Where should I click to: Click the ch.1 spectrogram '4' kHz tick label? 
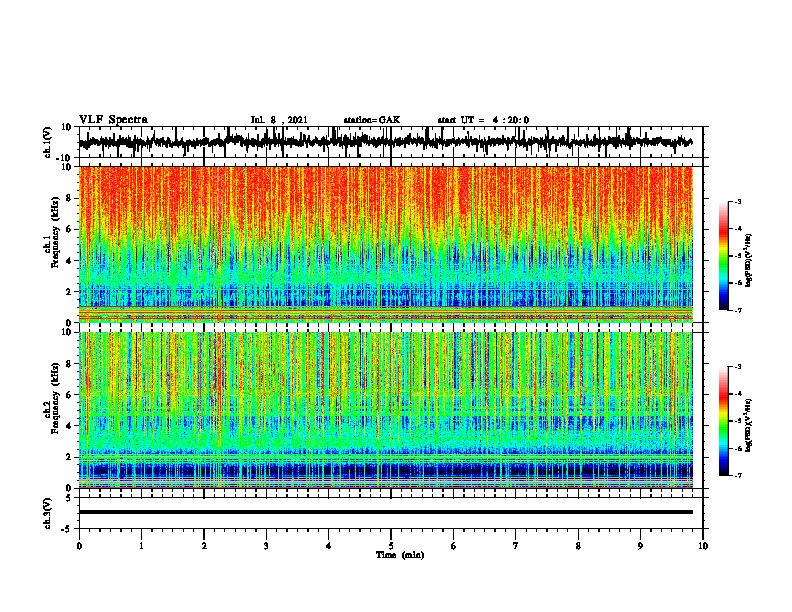(70, 261)
